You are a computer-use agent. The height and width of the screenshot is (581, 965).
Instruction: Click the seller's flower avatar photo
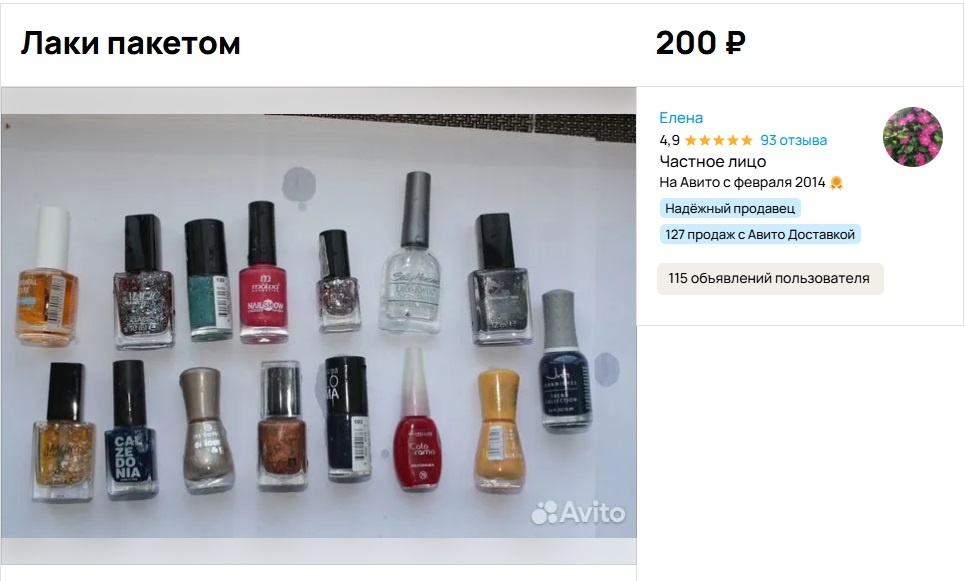tap(913, 137)
